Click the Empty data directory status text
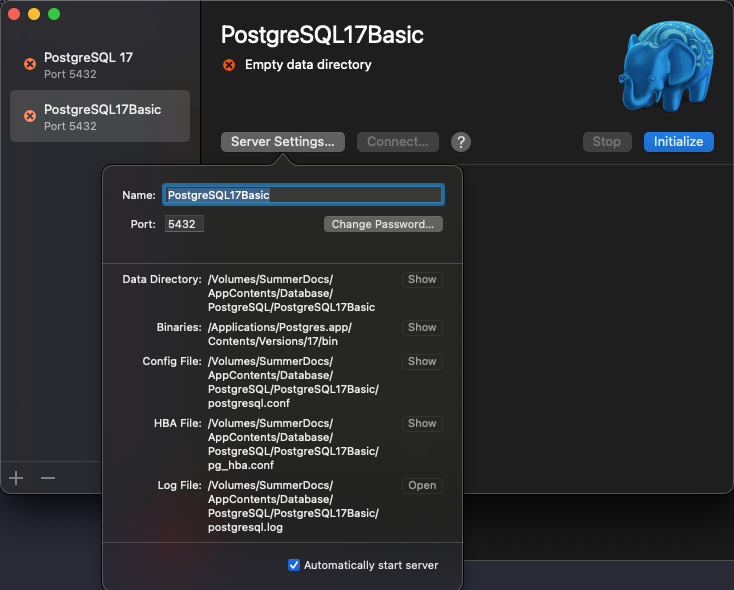This screenshot has height=590, width=734. click(x=308, y=65)
